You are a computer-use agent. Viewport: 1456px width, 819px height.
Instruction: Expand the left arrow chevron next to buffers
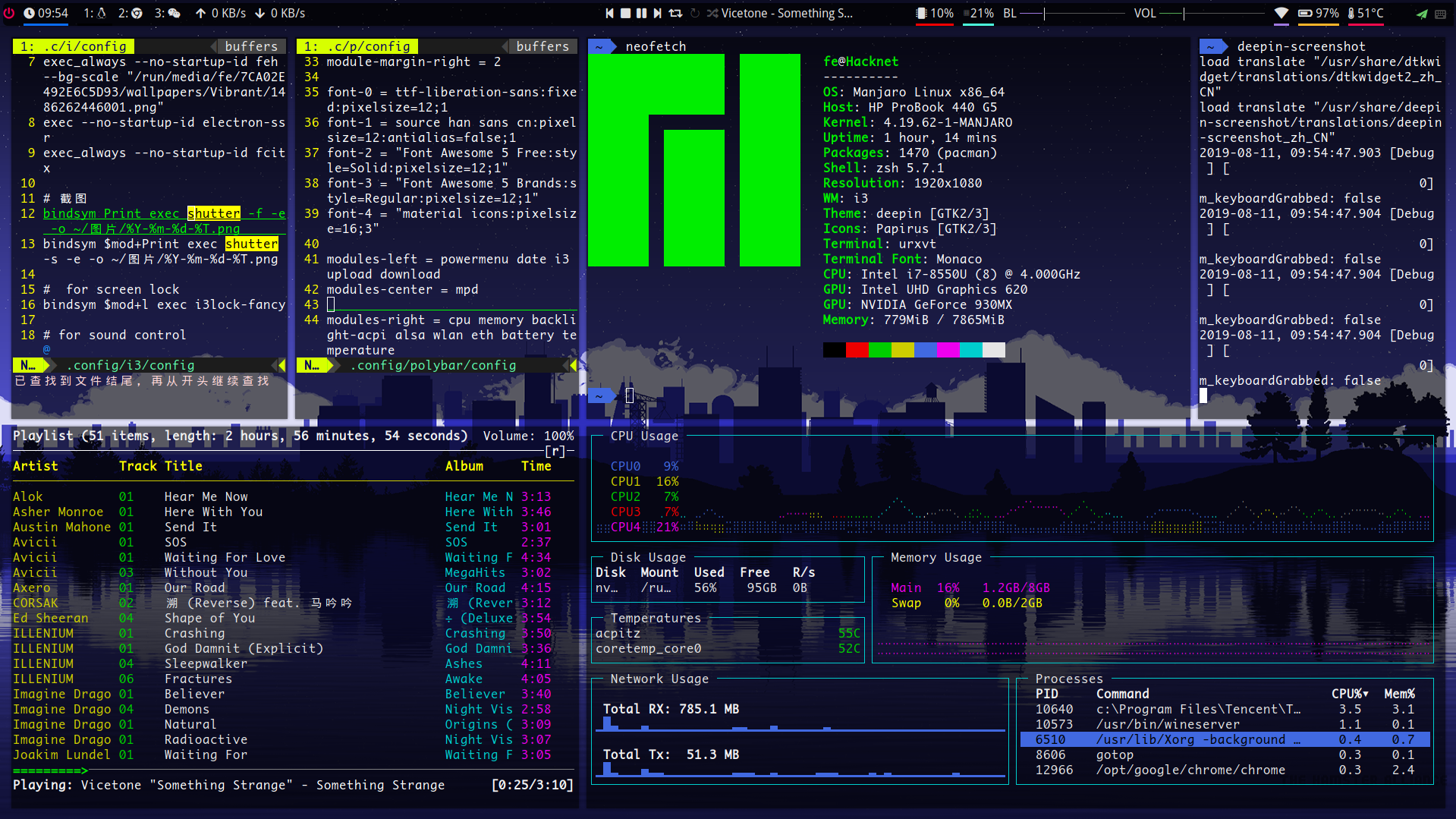(215, 46)
